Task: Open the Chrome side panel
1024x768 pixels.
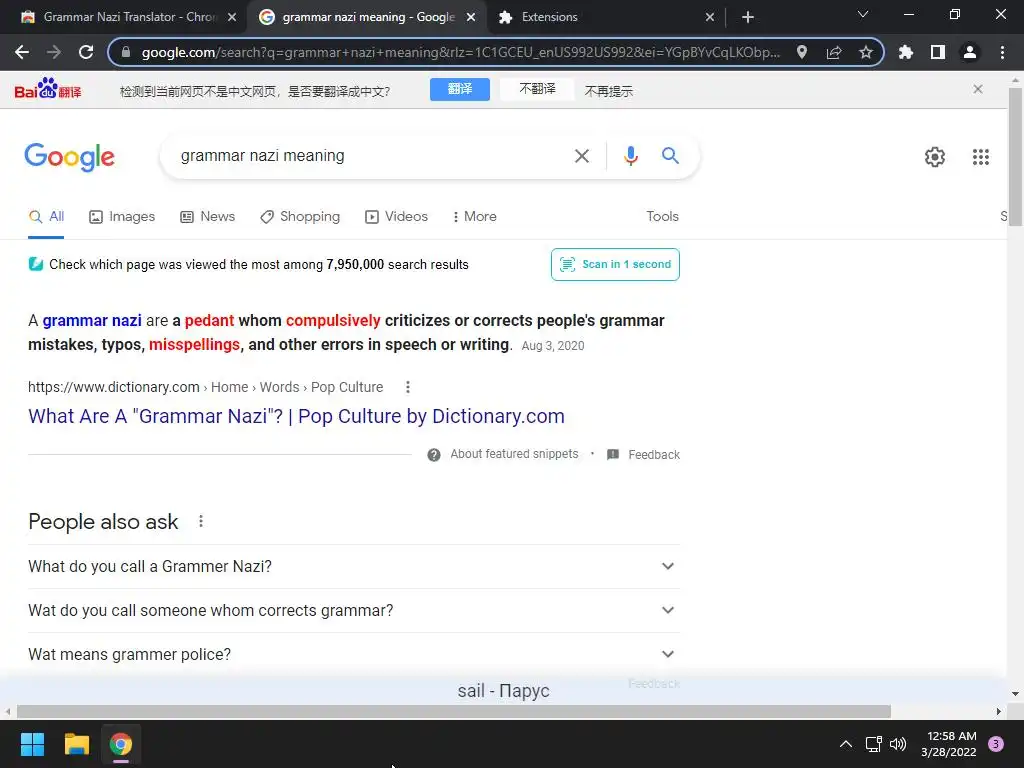Action: 938,52
